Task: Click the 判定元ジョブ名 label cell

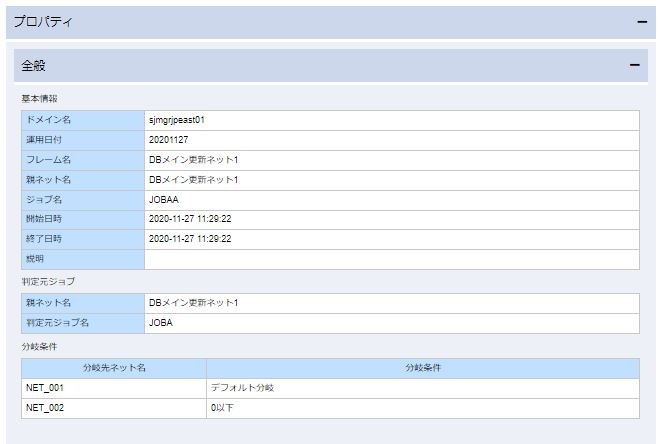Action: tap(83, 323)
